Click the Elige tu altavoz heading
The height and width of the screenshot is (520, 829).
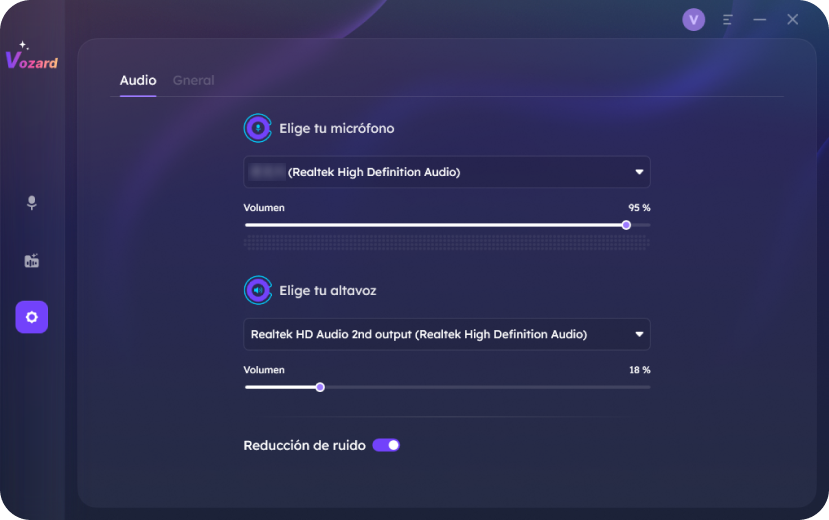tap(328, 291)
